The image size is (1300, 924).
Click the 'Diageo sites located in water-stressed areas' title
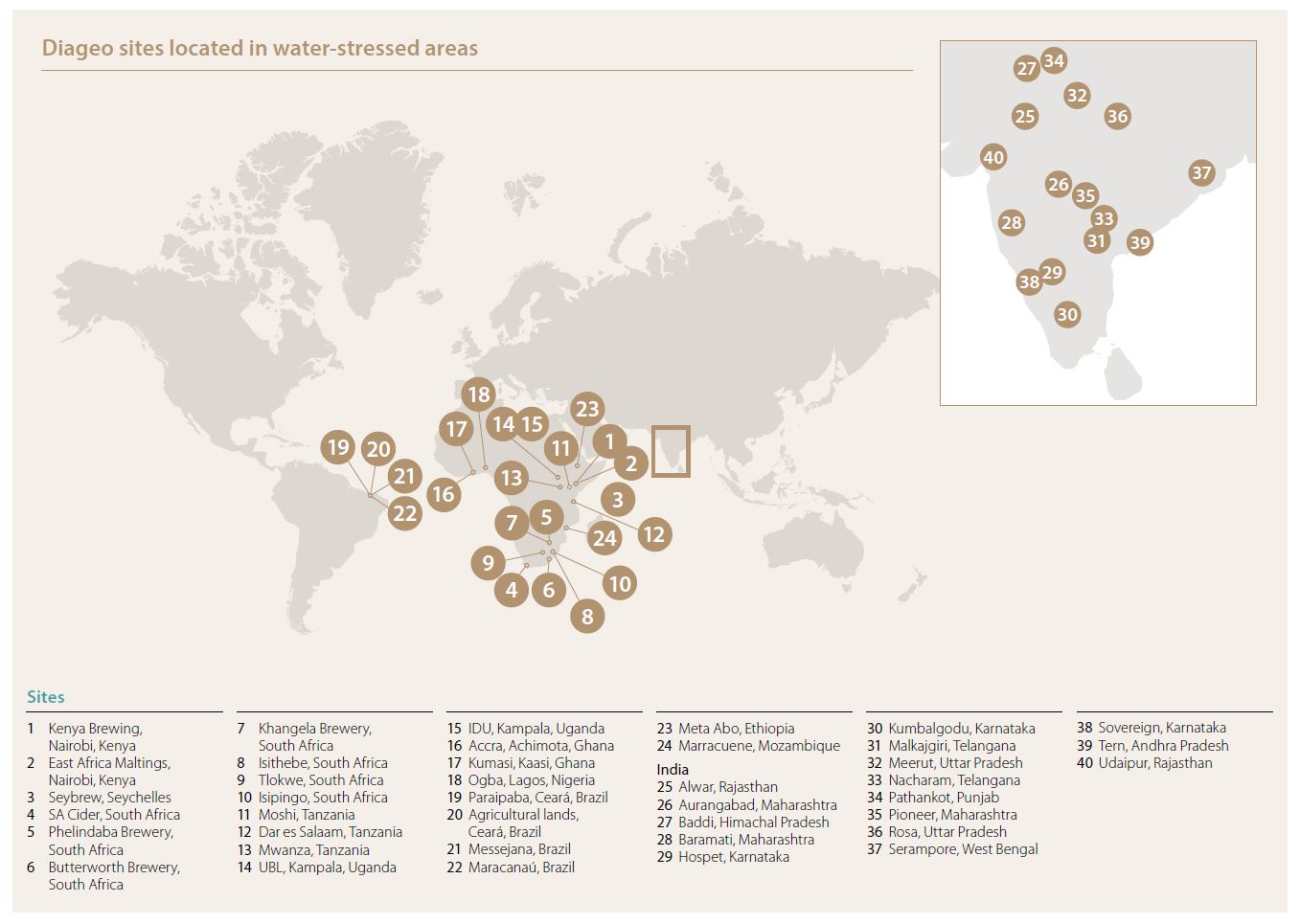pos(260,48)
